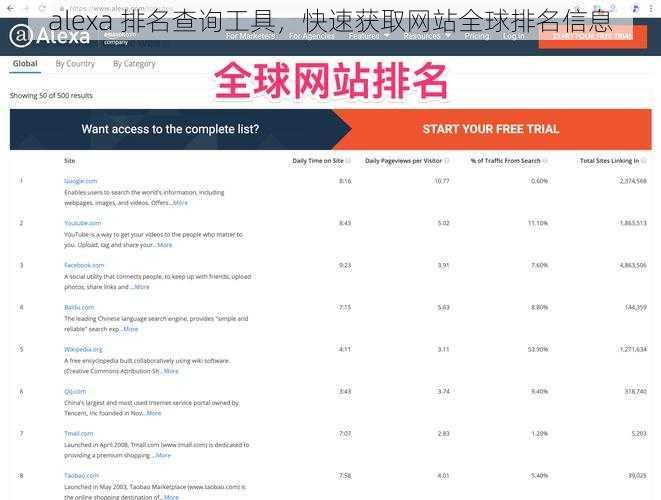Expand the Resources dropdown menu
The height and width of the screenshot is (500, 661).
(x=427, y=36)
